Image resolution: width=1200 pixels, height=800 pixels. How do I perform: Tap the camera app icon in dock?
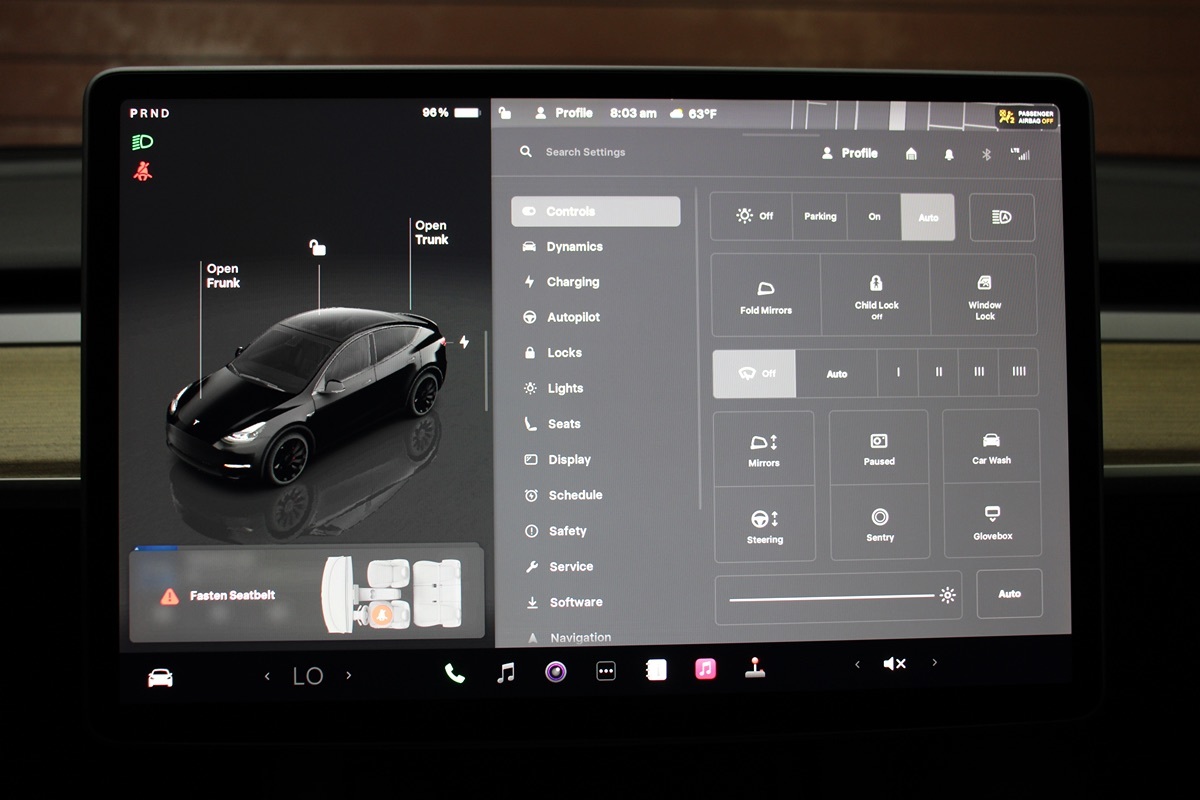point(556,672)
